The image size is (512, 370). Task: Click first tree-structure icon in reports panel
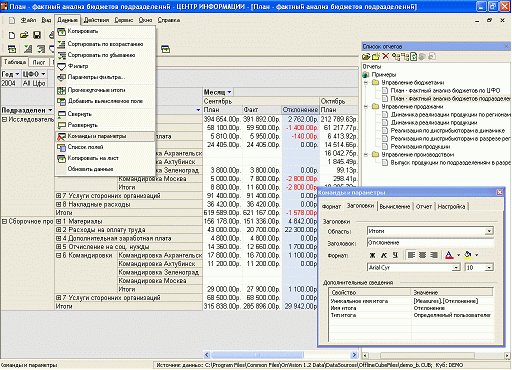click(396, 57)
